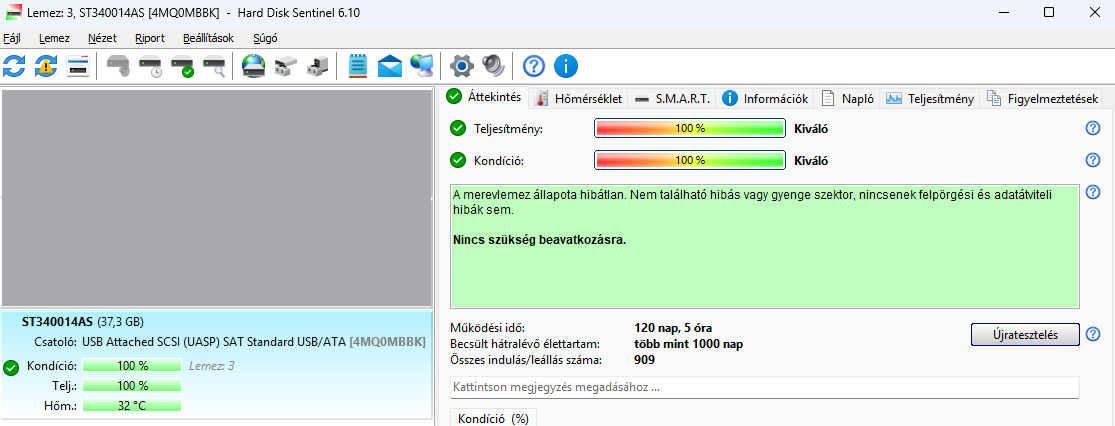The width and height of the screenshot is (1115, 426).
Task: Switch to the Hőmérséklet tab
Action: point(580,99)
